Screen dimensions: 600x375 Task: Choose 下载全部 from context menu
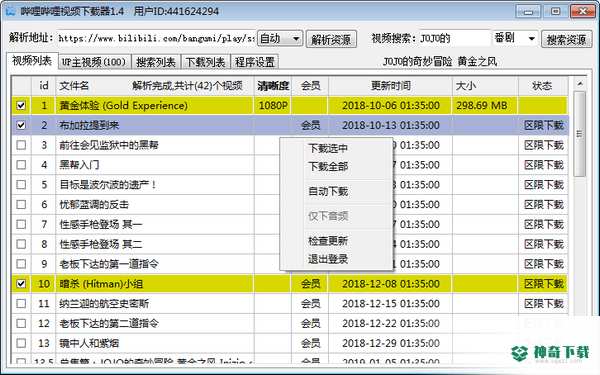pyautogui.click(x=328, y=166)
